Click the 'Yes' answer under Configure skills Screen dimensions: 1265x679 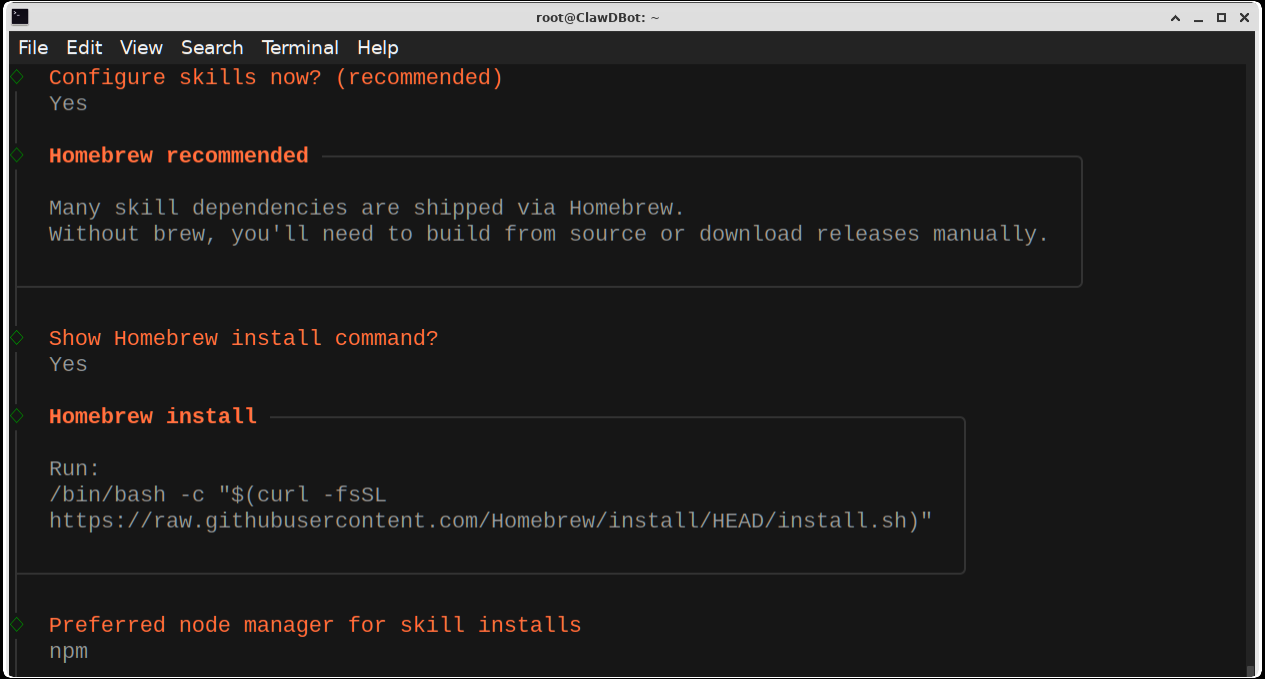(68, 104)
